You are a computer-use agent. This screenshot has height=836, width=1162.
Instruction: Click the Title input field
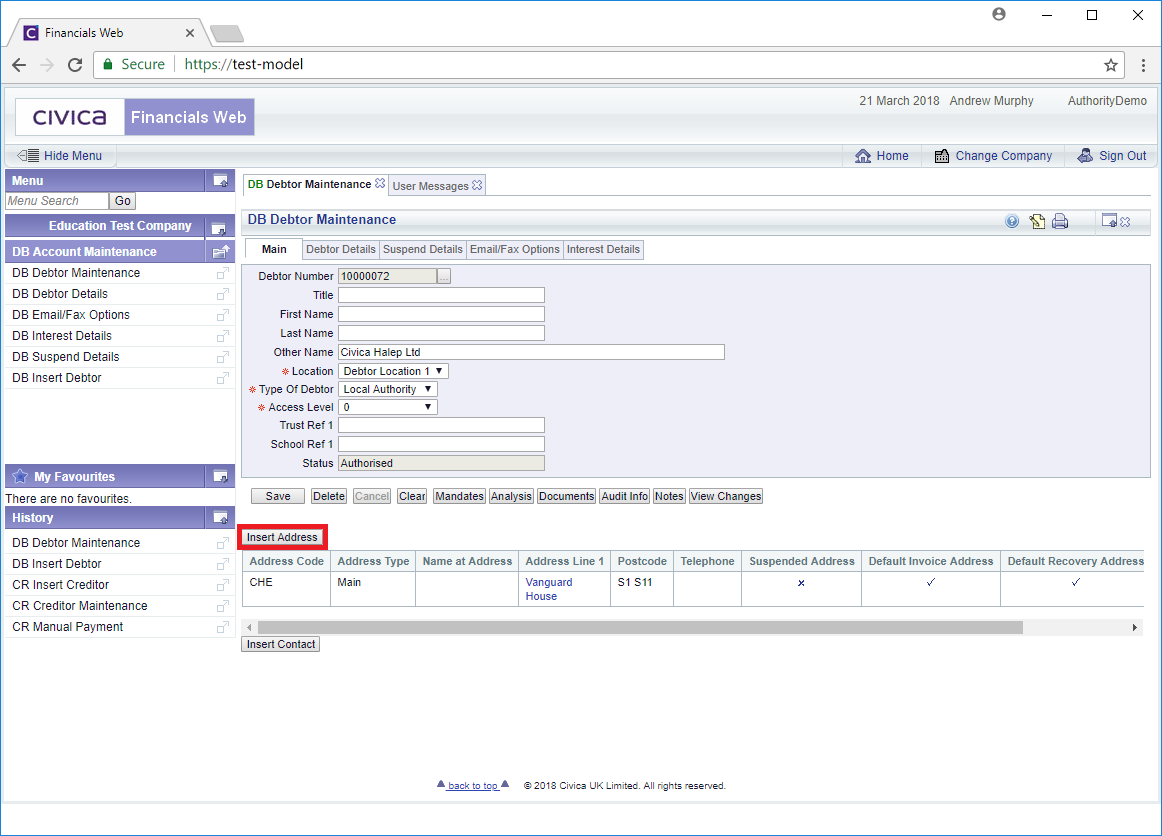(x=442, y=295)
